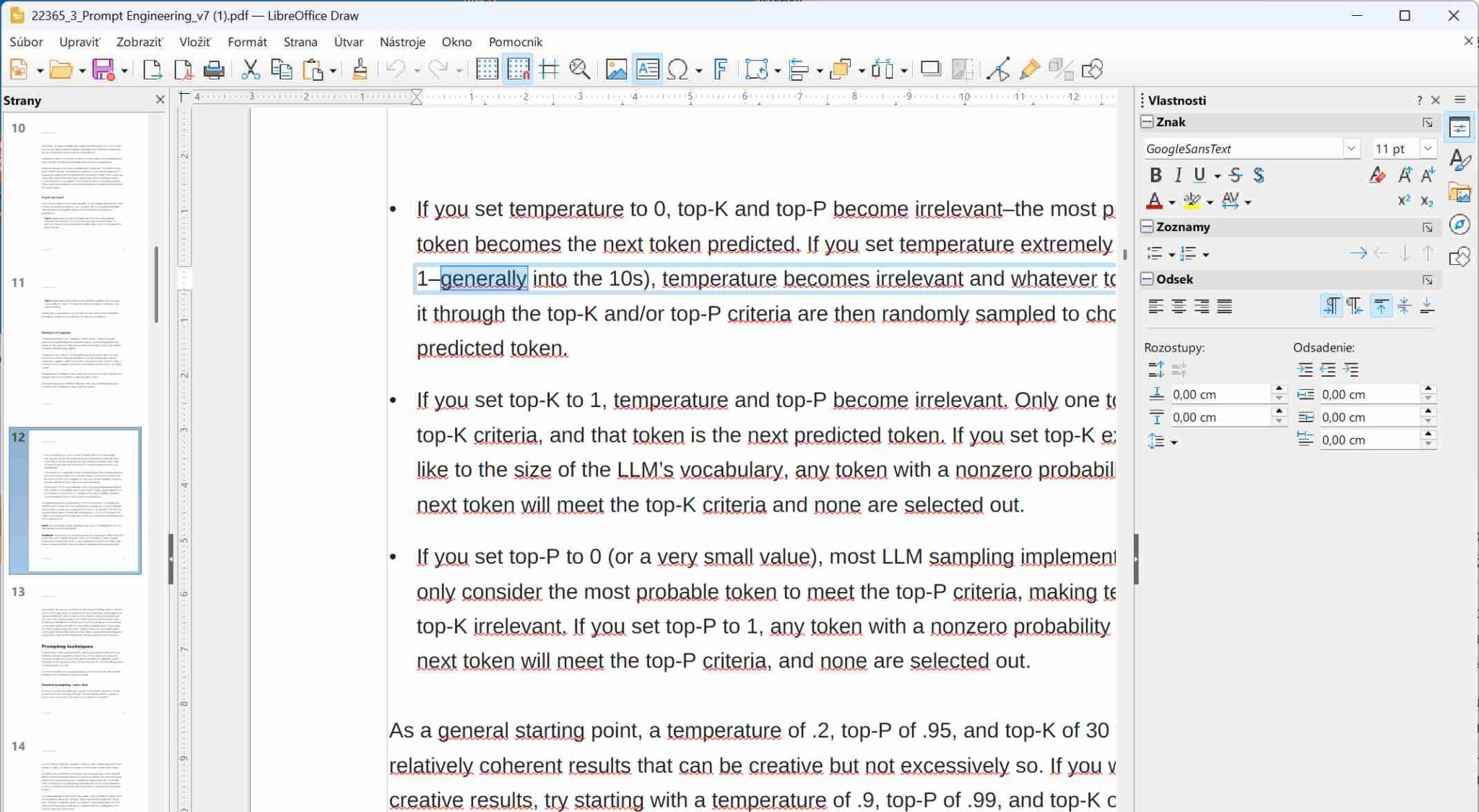The image size is (1479, 812).
Task: Click the Print toolbar icon
Action: pyautogui.click(x=214, y=69)
